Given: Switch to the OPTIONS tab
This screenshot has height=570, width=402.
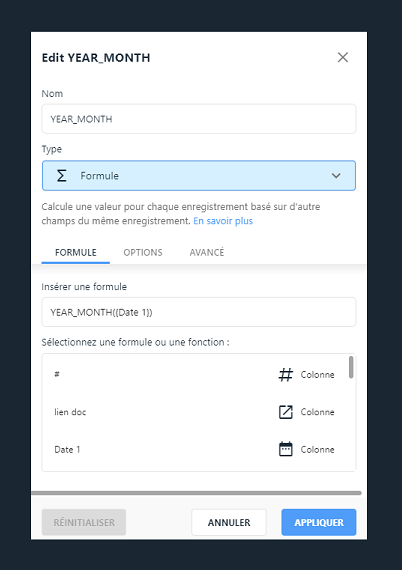Looking at the screenshot, I should pyautogui.click(x=143, y=253).
